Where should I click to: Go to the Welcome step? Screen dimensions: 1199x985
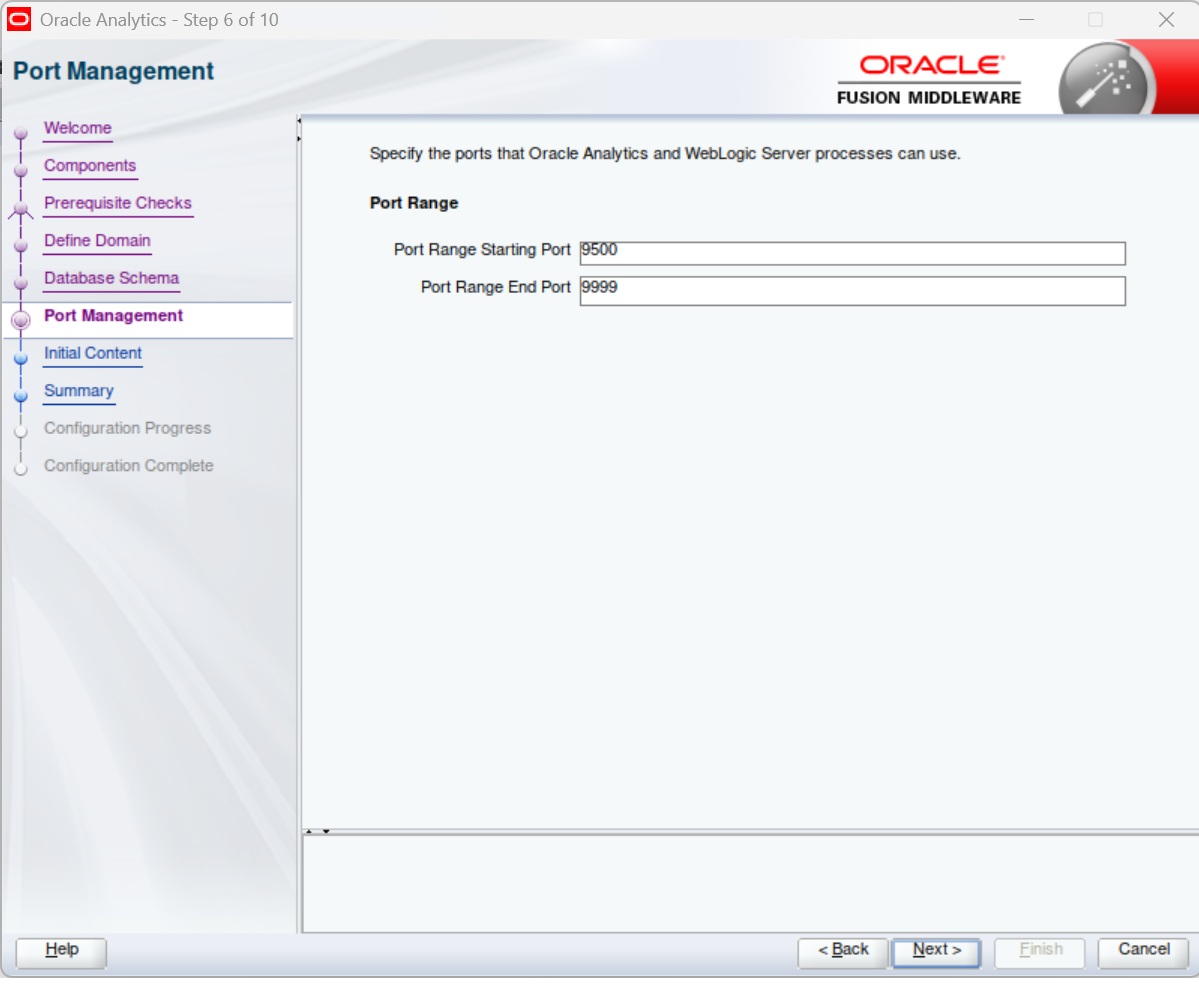[77, 128]
